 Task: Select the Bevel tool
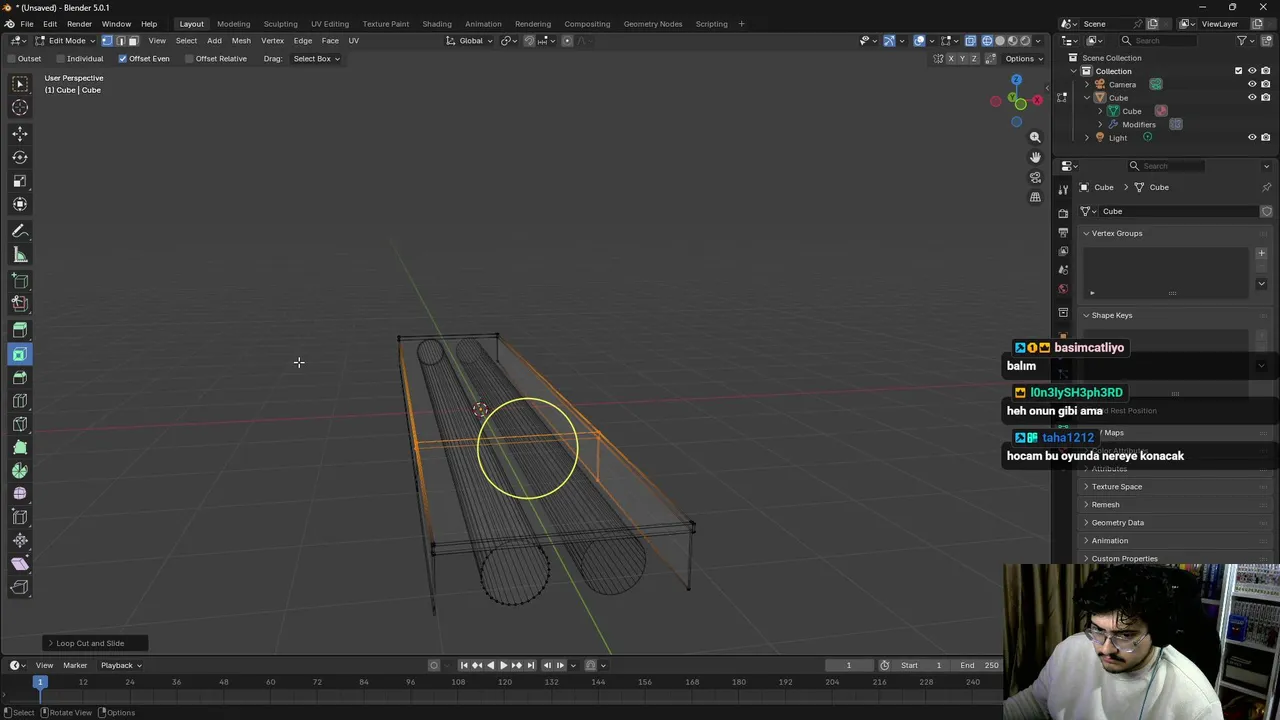coord(20,377)
